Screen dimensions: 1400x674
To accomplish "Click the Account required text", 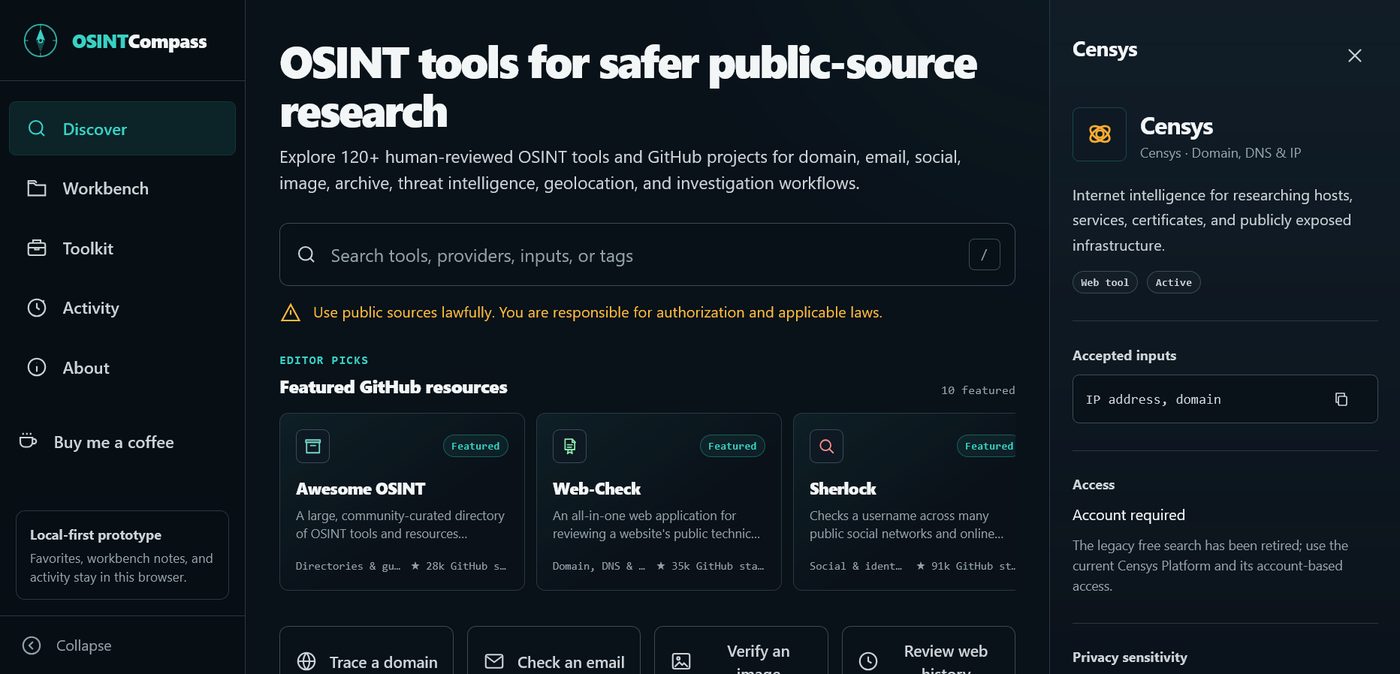I will [1129, 515].
